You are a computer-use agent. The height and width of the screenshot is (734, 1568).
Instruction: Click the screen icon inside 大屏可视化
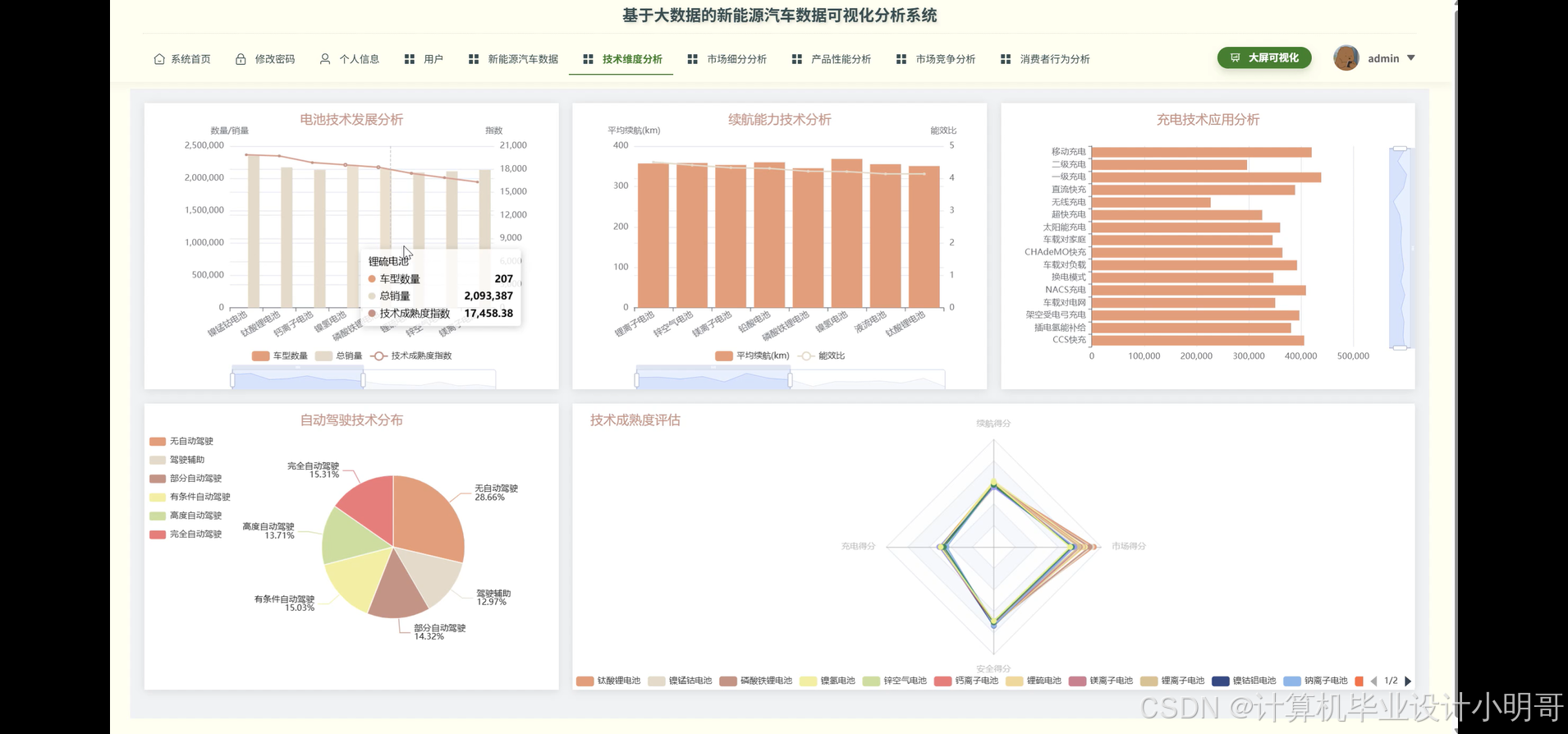(1235, 58)
